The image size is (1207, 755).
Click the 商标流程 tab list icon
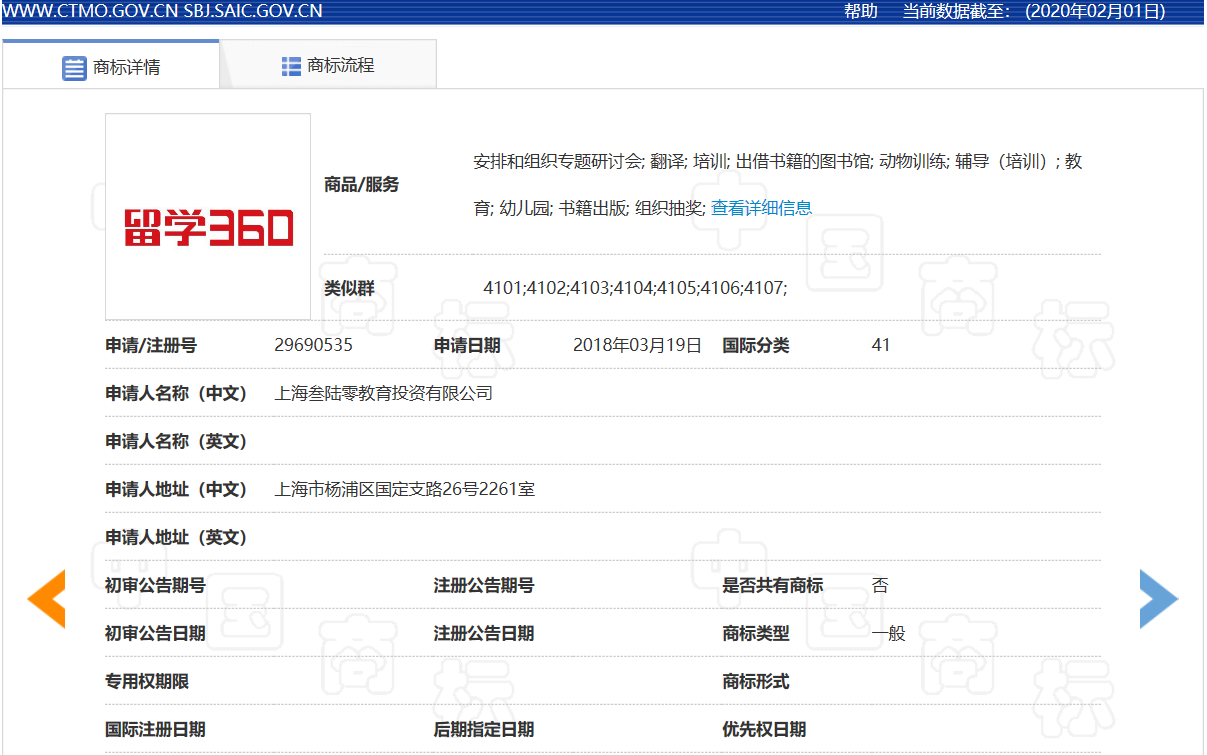(x=291, y=66)
